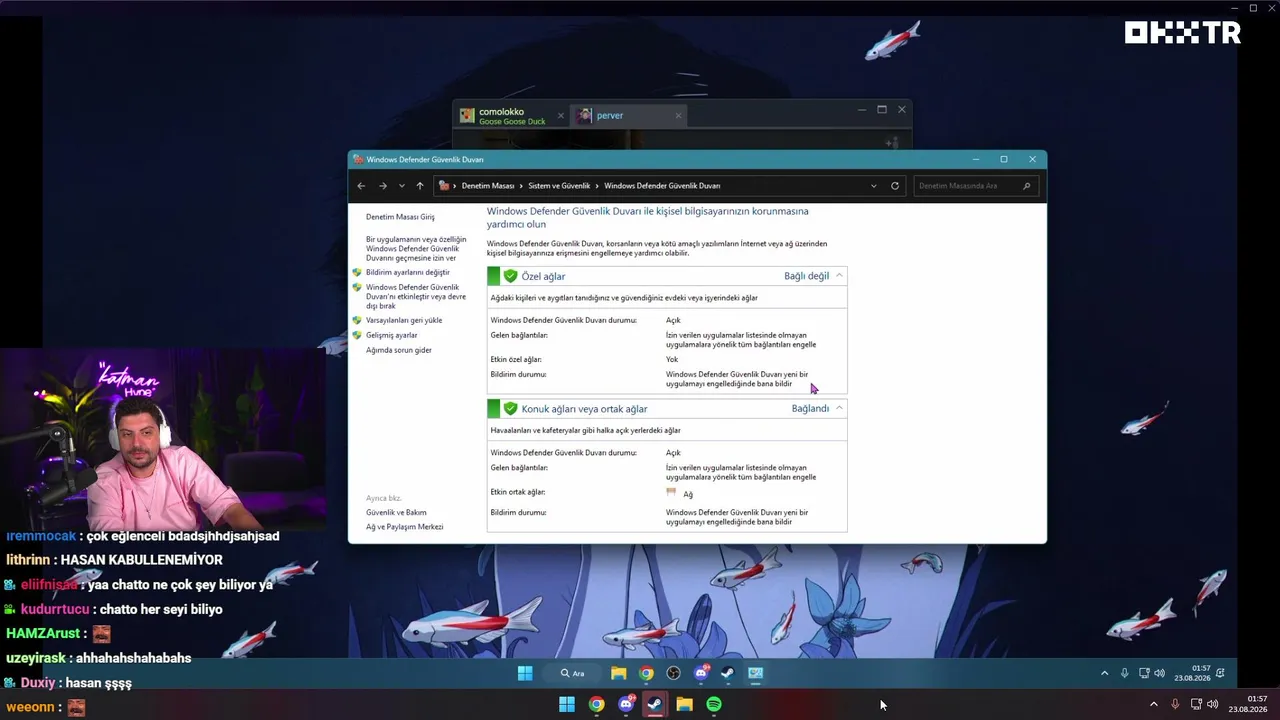Screen dimensions: 1280x720
Task: Expand hidden tray icons on outermost taskbar
Action: click(x=1154, y=704)
